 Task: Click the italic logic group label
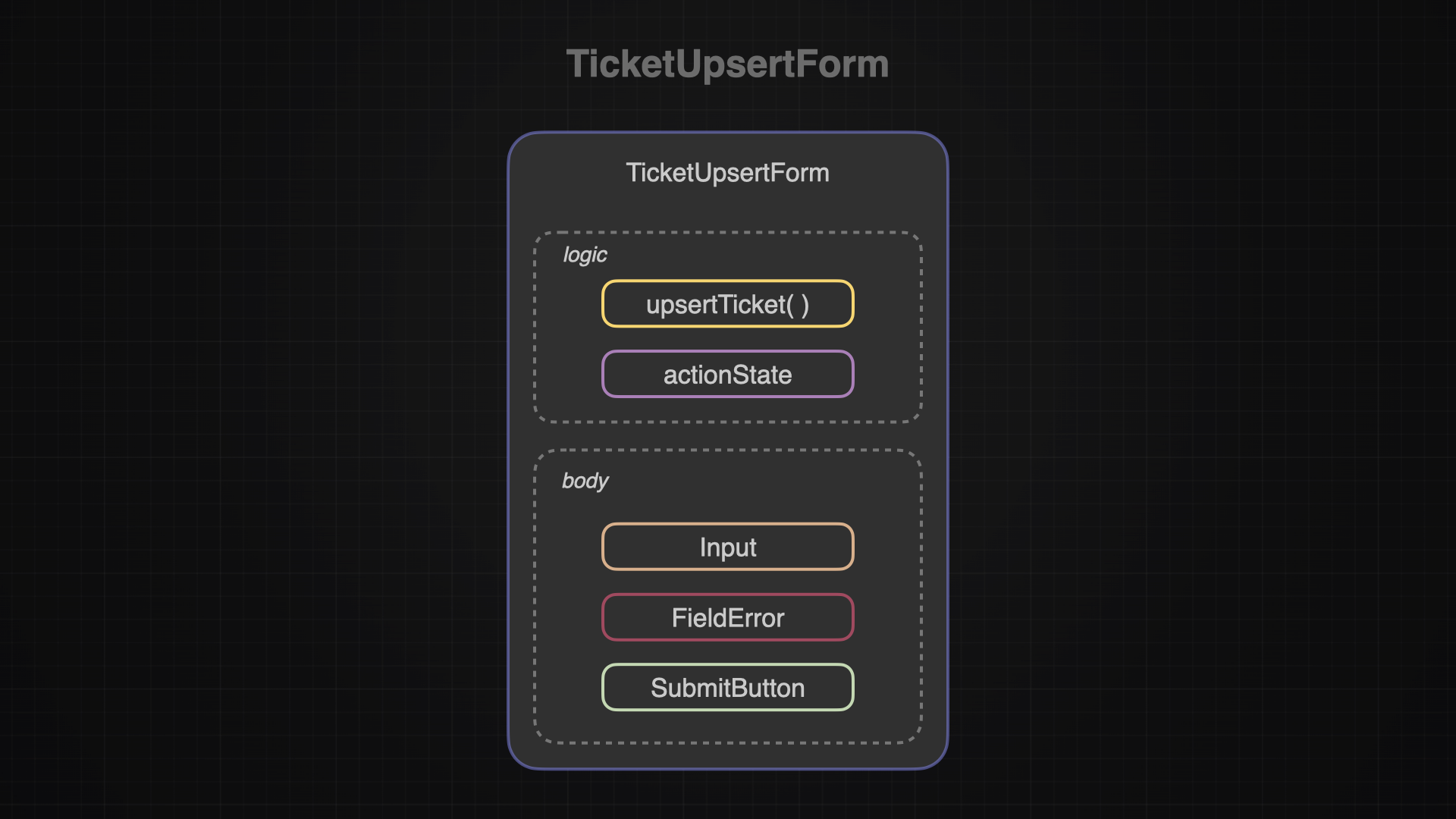pyautogui.click(x=585, y=255)
